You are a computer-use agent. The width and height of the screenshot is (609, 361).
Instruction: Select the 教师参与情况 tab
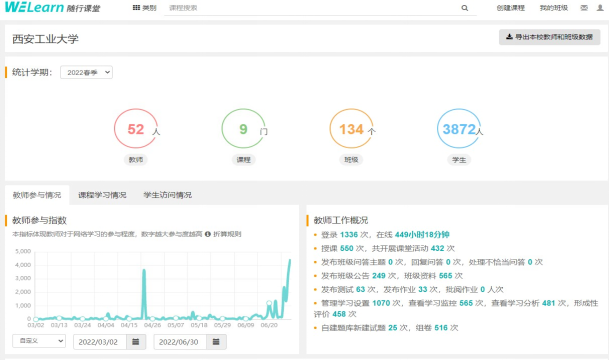point(37,195)
